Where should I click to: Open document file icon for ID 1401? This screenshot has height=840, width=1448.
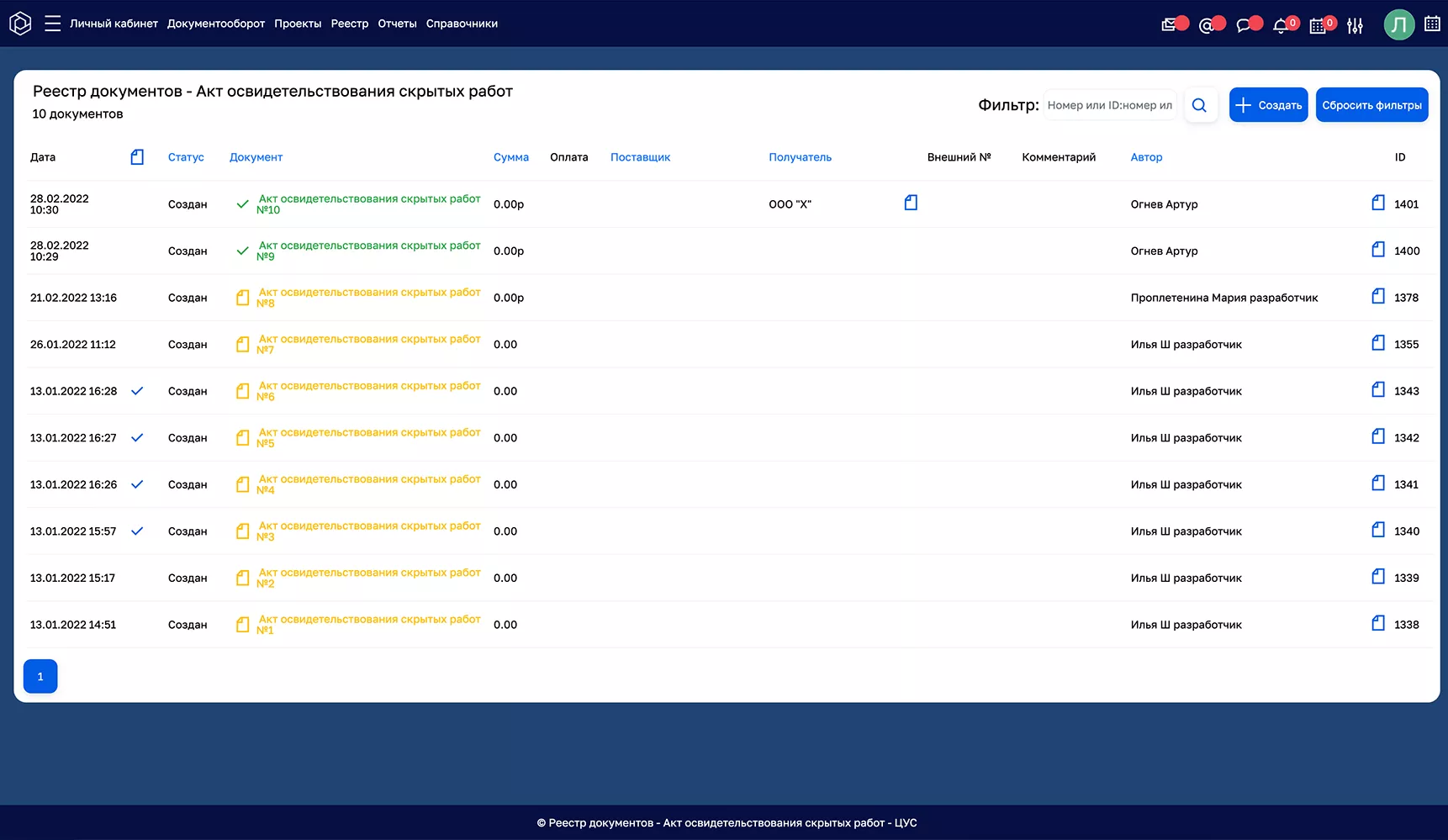pyautogui.click(x=1378, y=203)
